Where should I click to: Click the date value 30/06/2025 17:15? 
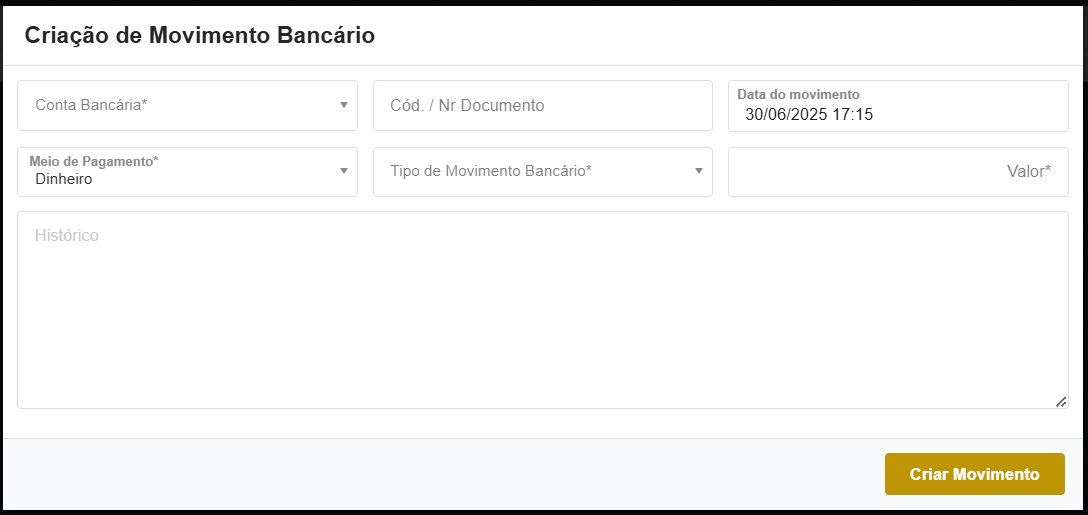pyautogui.click(x=809, y=114)
